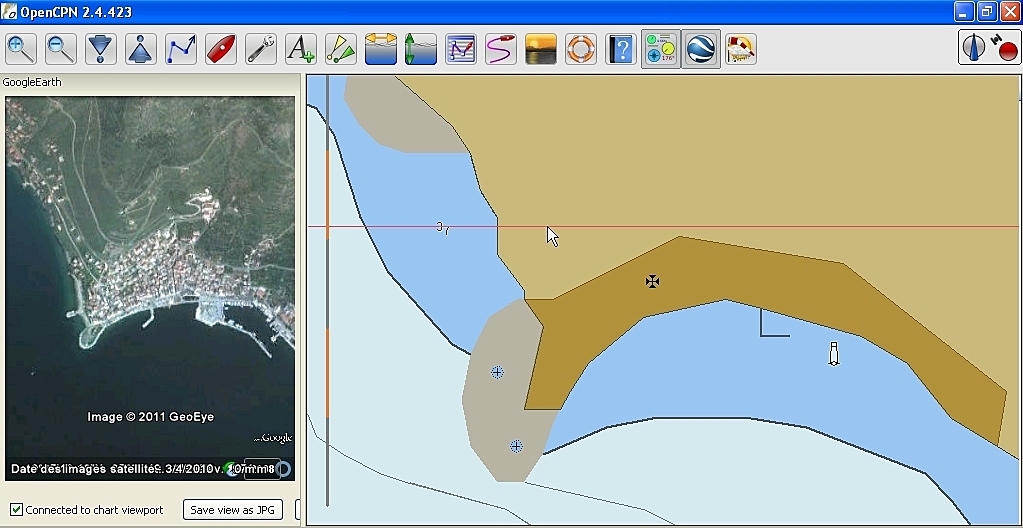Screen dimensions: 1023x528
Task: Click the GoogleEarth panel title
Action: [x=32, y=82]
